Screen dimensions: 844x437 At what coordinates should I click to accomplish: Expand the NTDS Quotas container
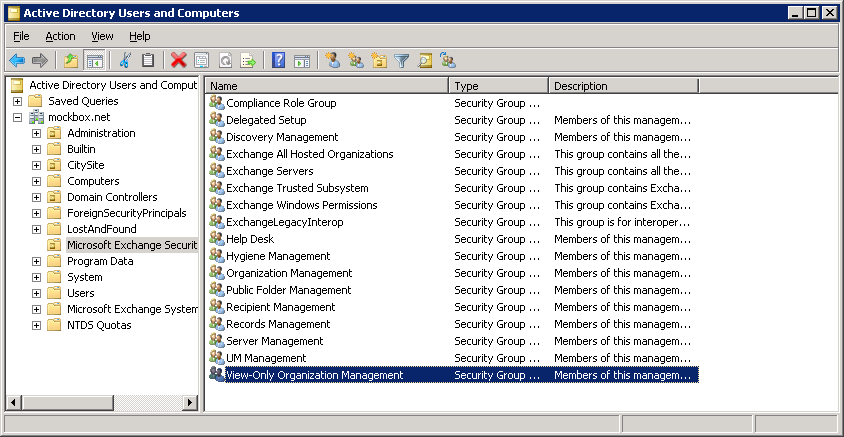pyautogui.click(x=36, y=325)
